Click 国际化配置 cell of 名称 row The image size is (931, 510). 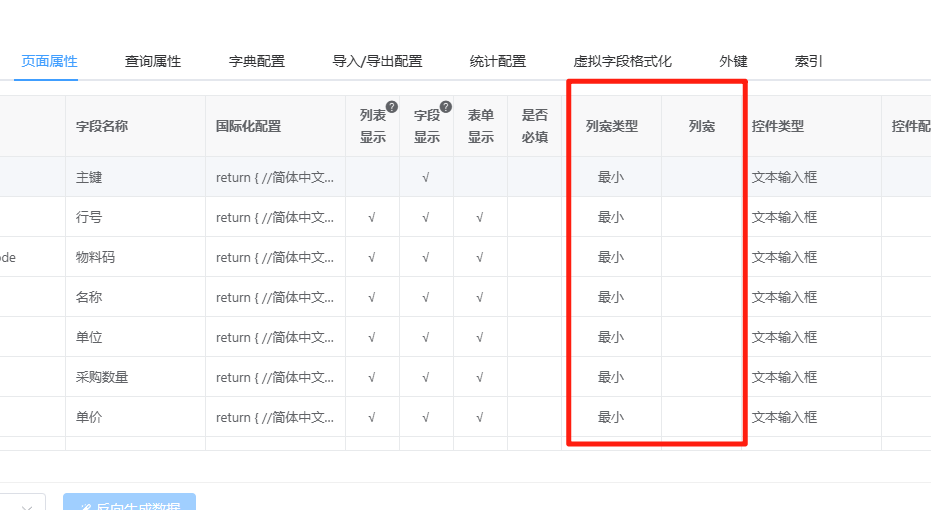[276, 297]
